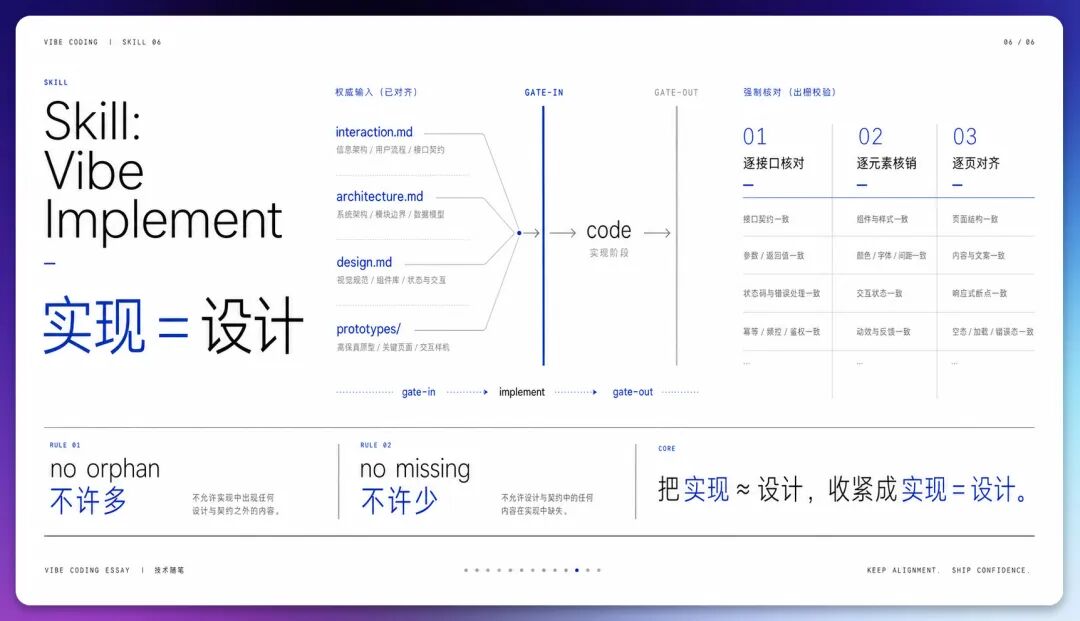This screenshot has height=621, width=1080.
Task: Click the no orphan rule heading
Action: (105, 469)
